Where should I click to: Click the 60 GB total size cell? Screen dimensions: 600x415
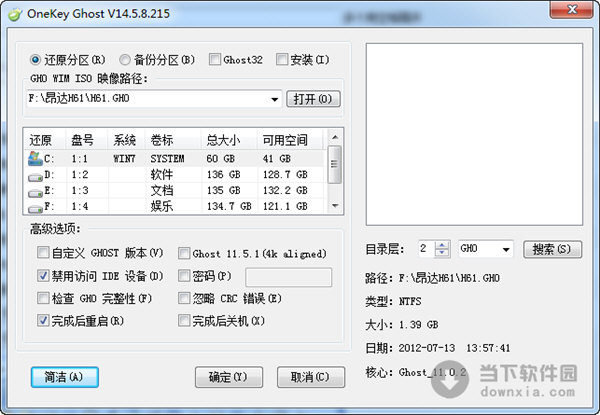[x=220, y=159]
